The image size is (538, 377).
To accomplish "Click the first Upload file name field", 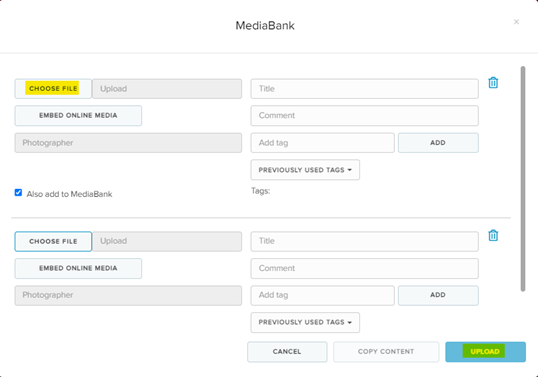I will point(167,89).
